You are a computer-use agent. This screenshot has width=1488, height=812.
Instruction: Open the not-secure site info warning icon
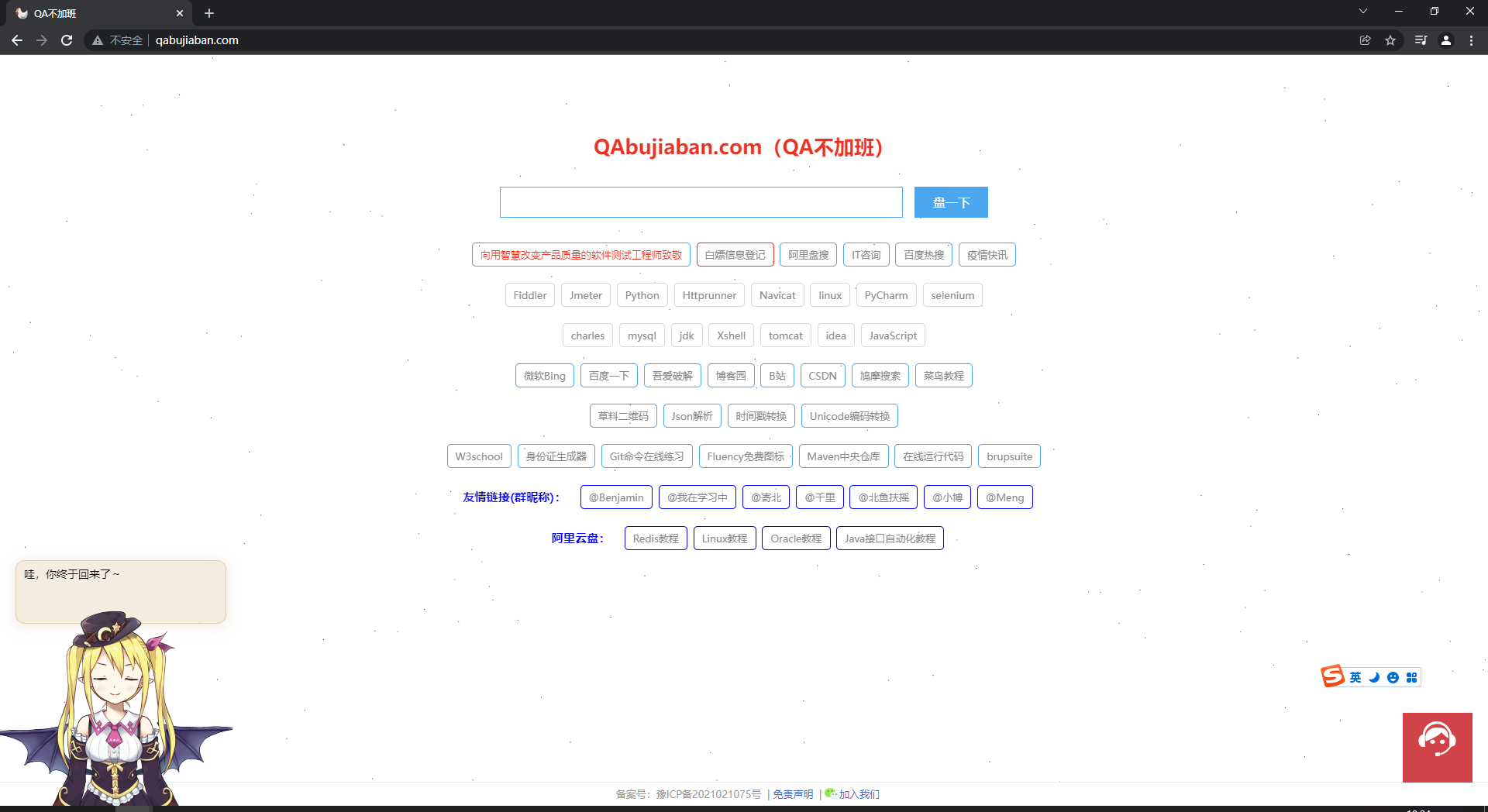coord(98,40)
